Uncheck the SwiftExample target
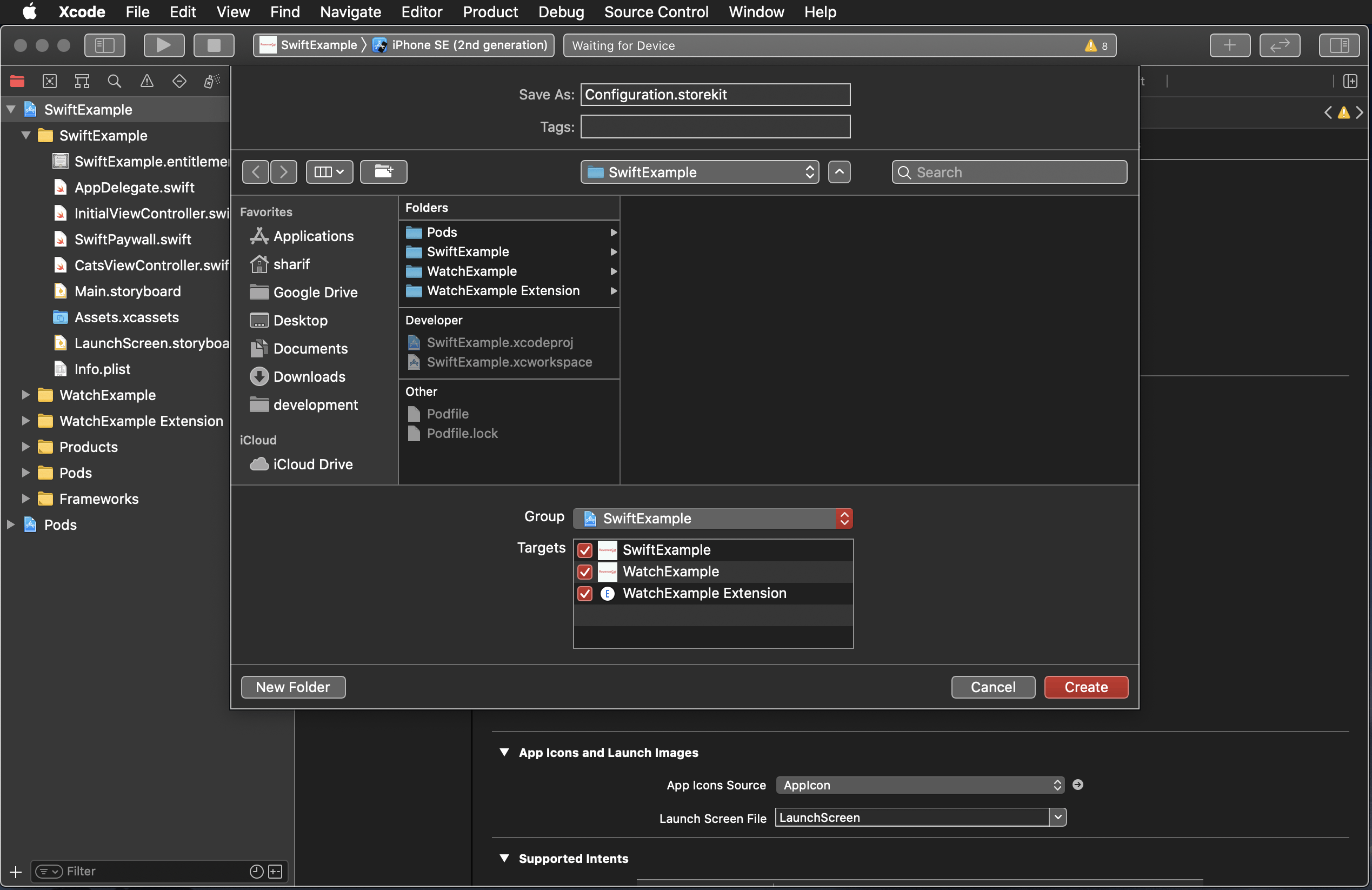 (584, 550)
